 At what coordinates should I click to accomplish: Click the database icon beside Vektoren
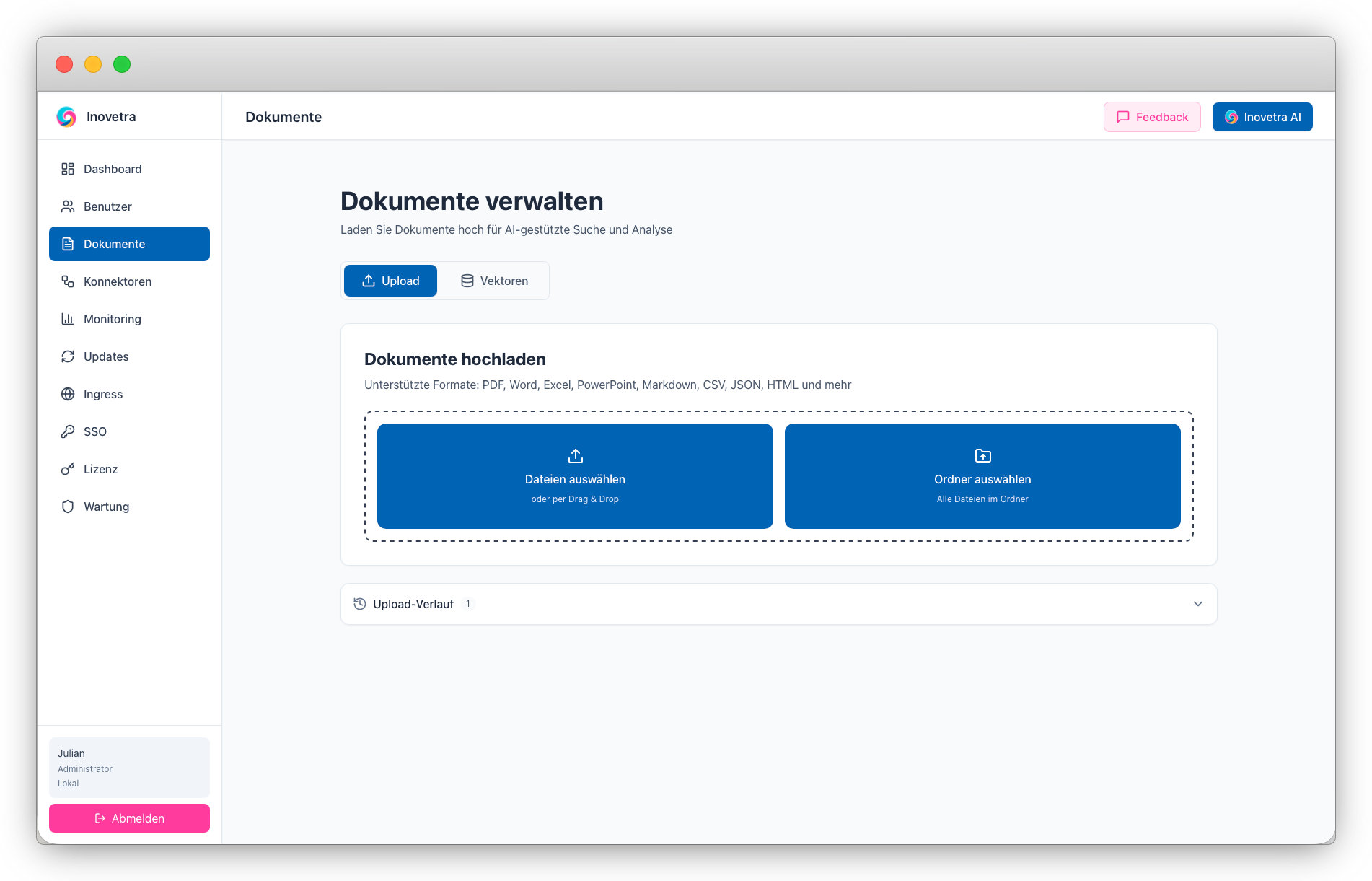(467, 281)
